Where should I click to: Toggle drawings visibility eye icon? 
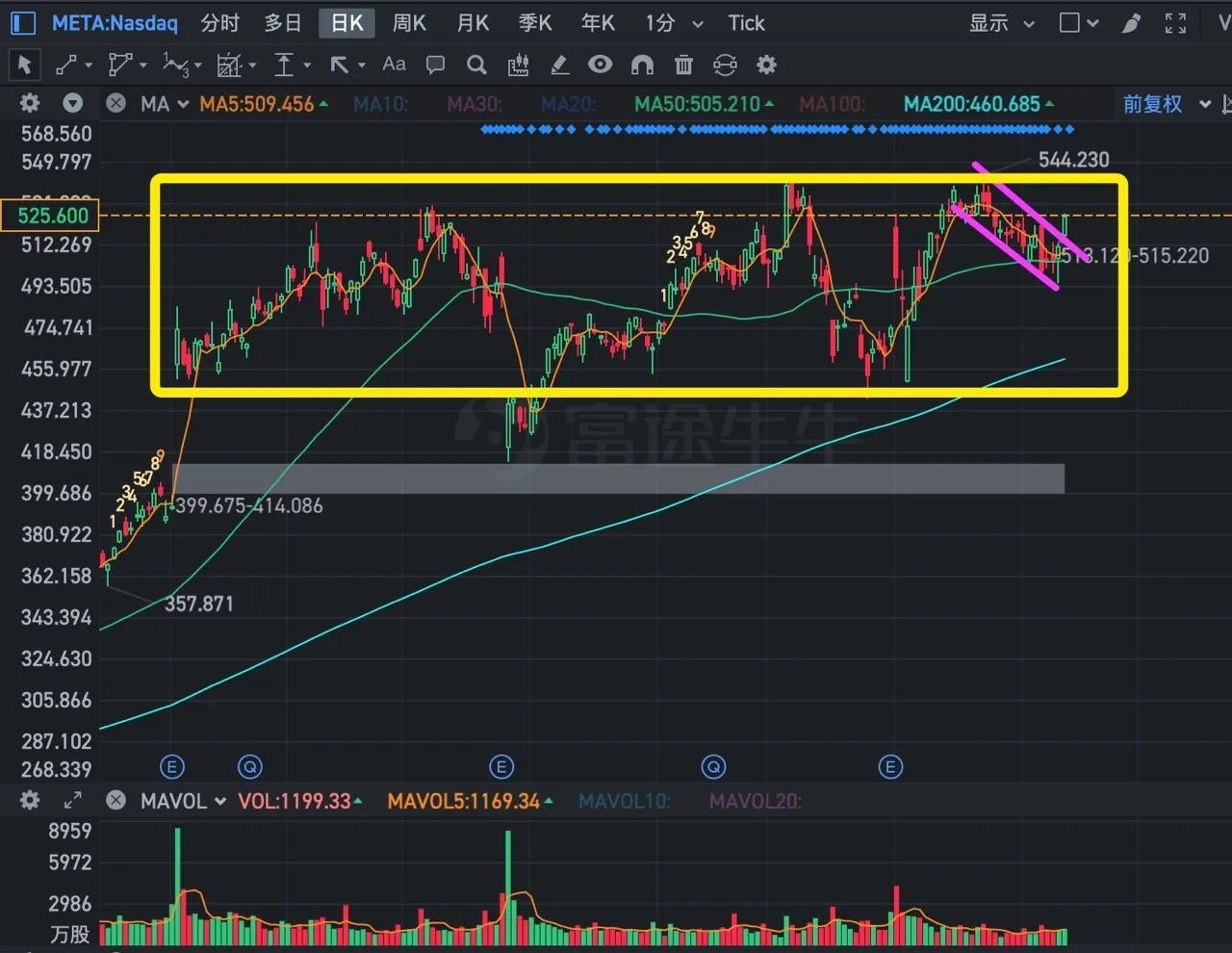[x=601, y=64]
